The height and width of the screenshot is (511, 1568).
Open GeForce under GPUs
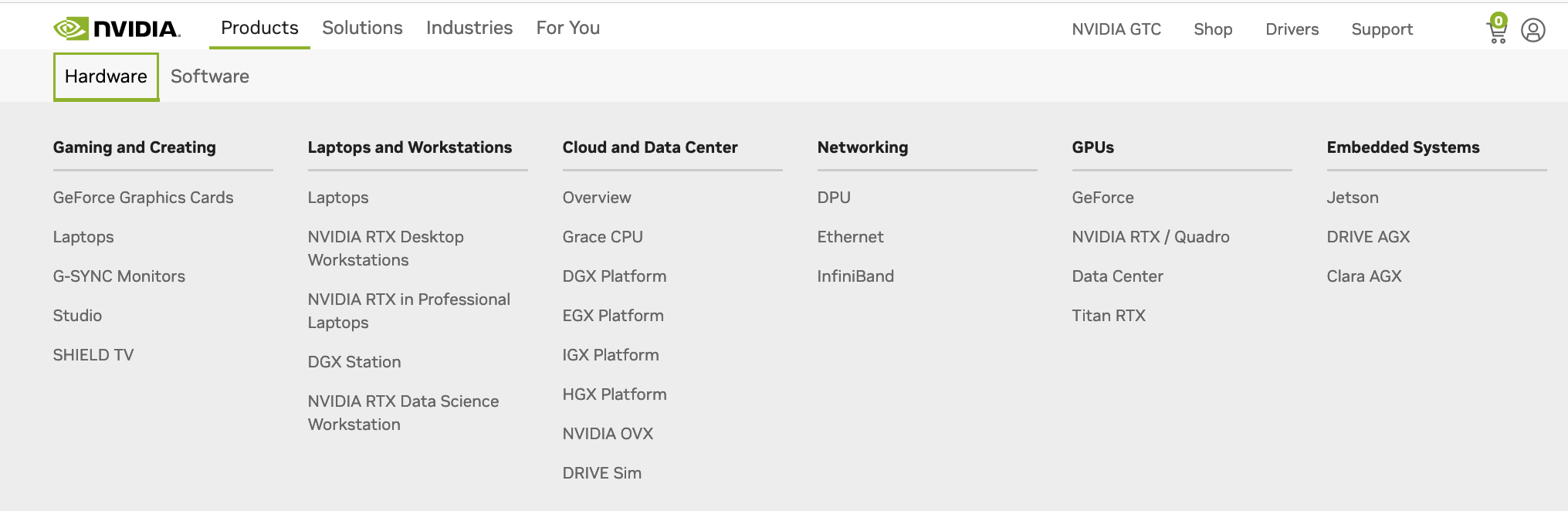tap(1102, 198)
